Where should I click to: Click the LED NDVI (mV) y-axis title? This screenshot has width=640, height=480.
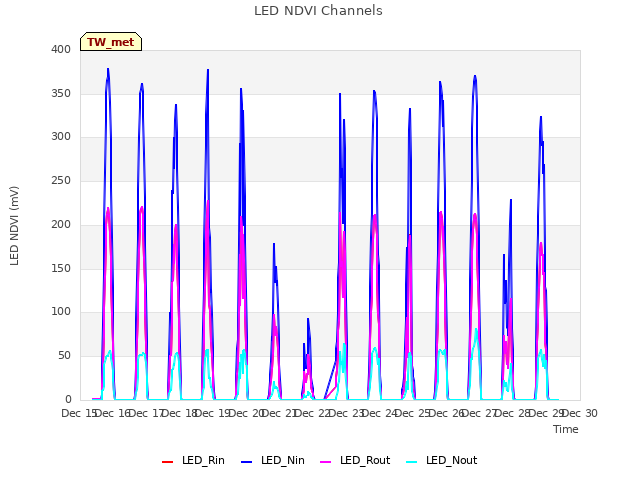14,225
